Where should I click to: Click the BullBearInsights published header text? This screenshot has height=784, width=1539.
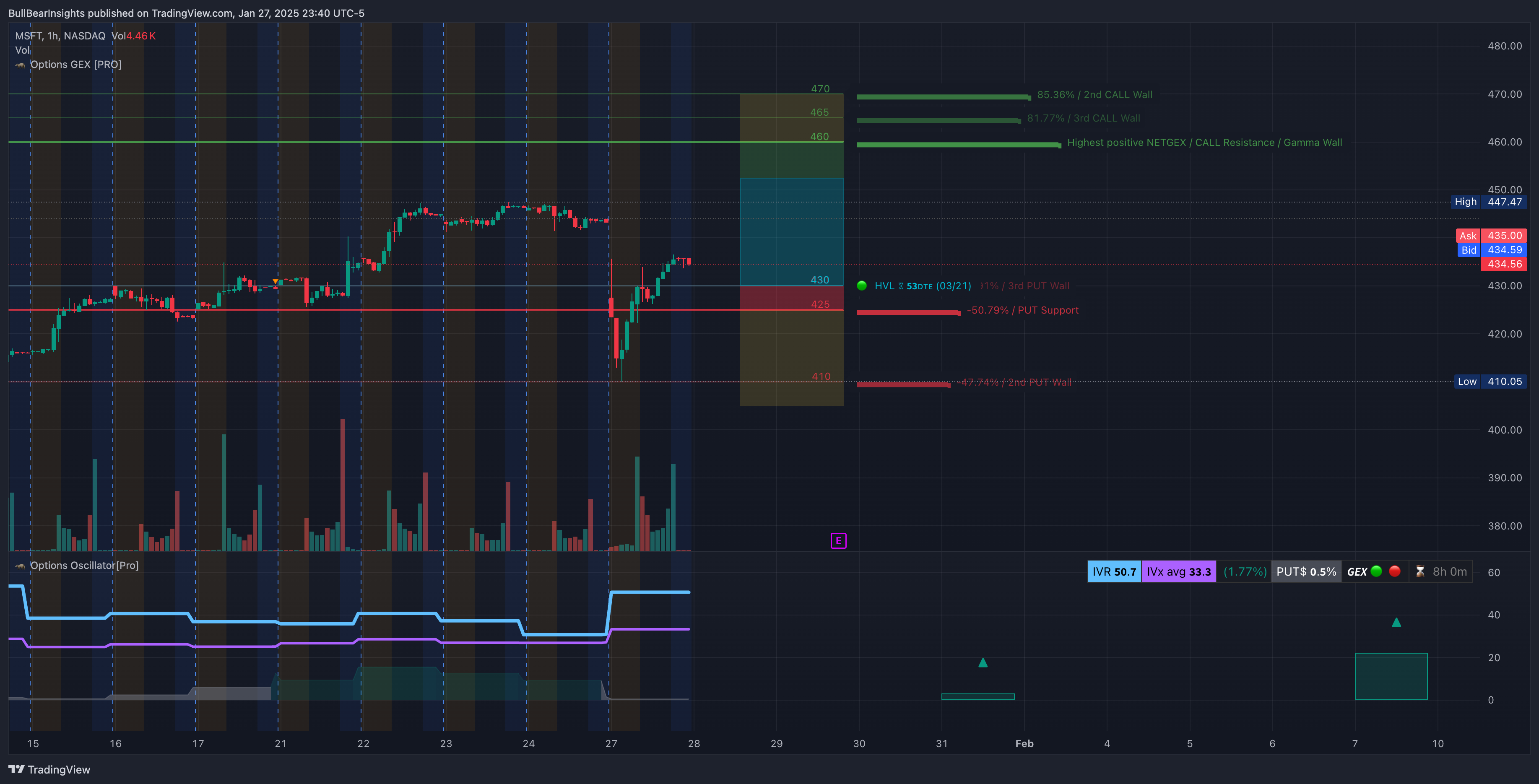[x=187, y=13]
